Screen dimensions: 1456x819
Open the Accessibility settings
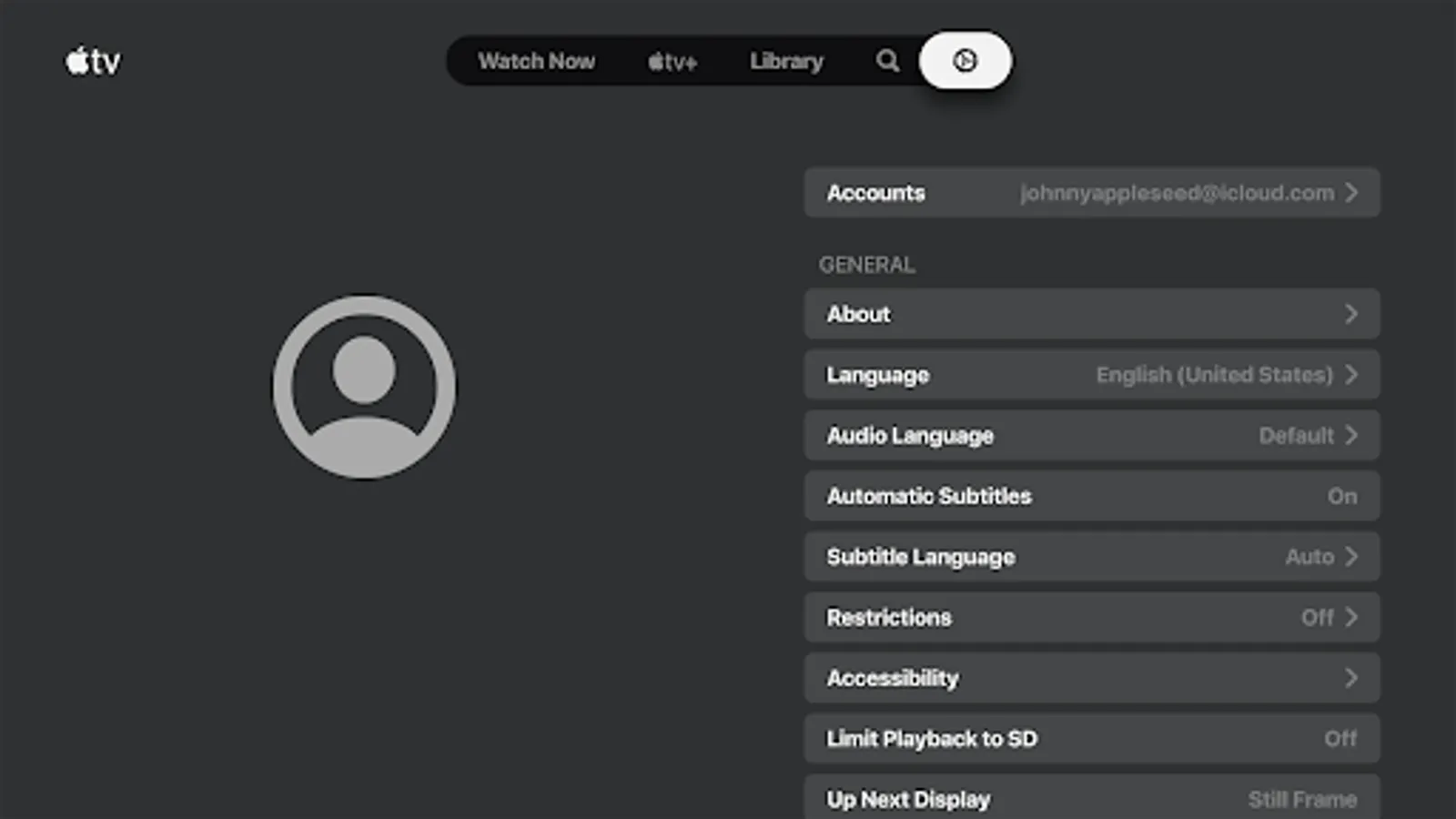[x=1092, y=678]
